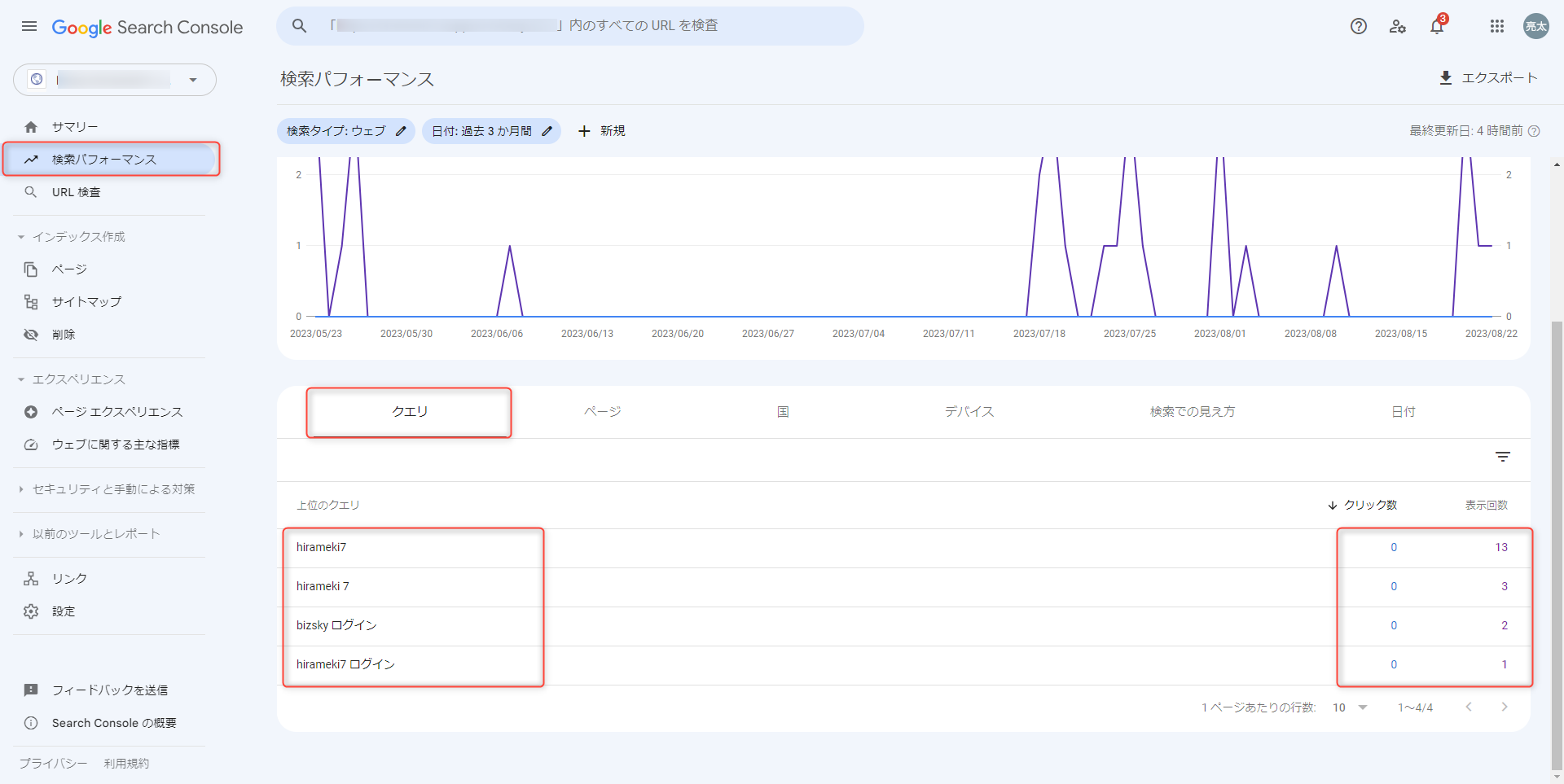Open the プライバシー link
1564x784 pixels.
[x=53, y=764]
